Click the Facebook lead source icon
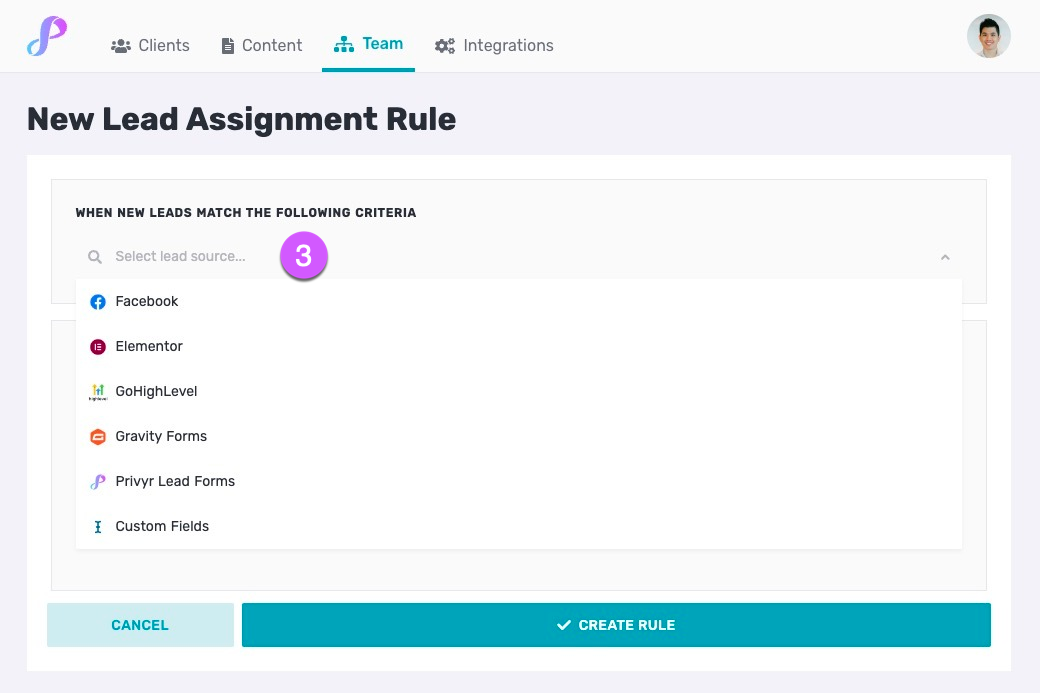Image resolution: width=1040 pixels, height=693 pixels. [97, 301]
